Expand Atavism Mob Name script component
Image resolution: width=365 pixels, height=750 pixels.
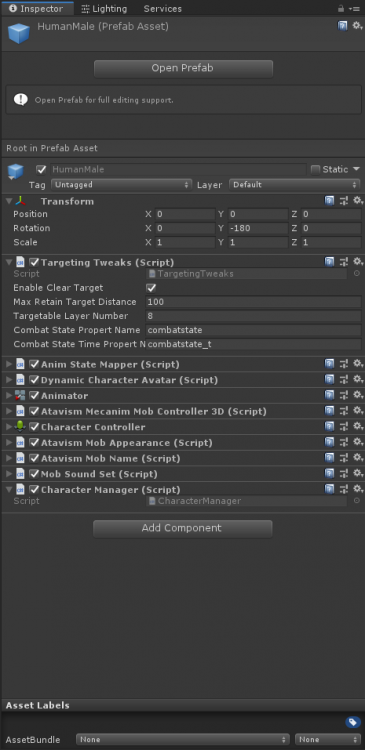point(9,459)
